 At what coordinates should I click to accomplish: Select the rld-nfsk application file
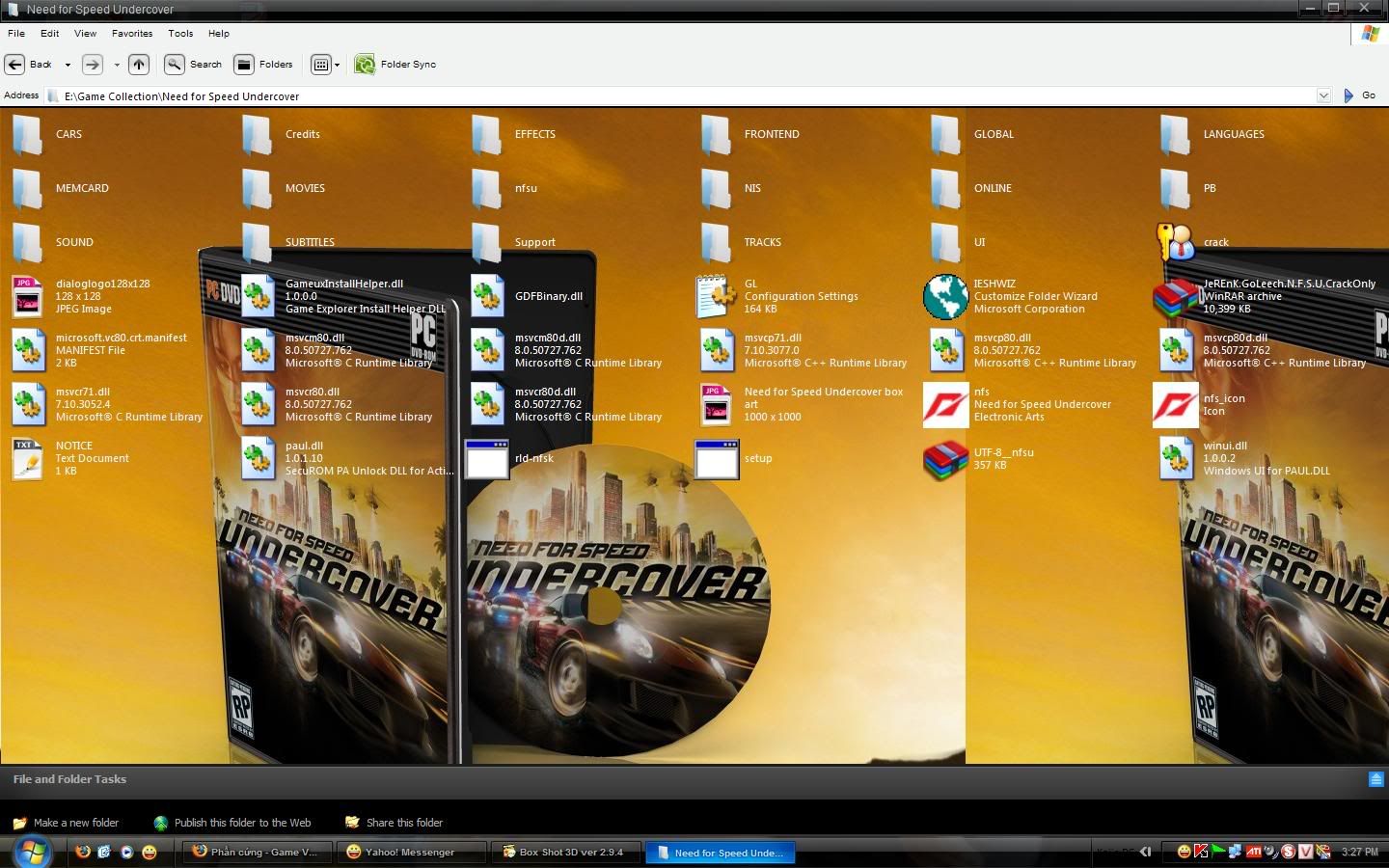pyautogui.click(x=510, y=458)
